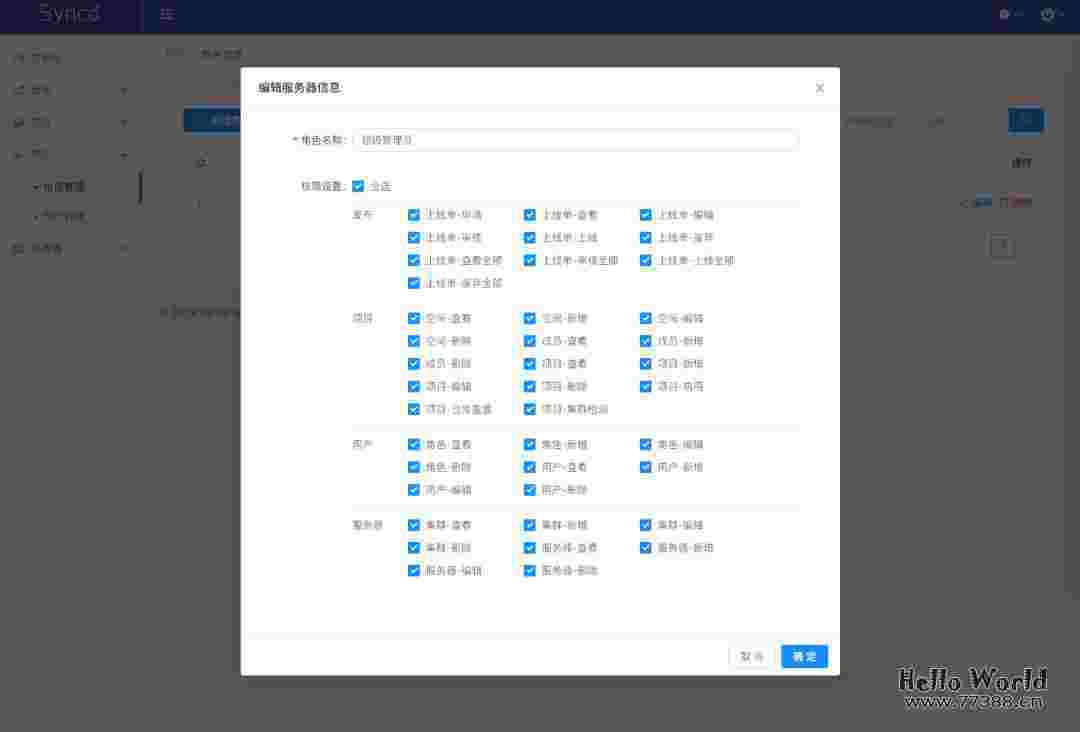Toggle the 全选 select-all checkbox
Viewport: 1080px width, 732px height.
tap(358, 186)
